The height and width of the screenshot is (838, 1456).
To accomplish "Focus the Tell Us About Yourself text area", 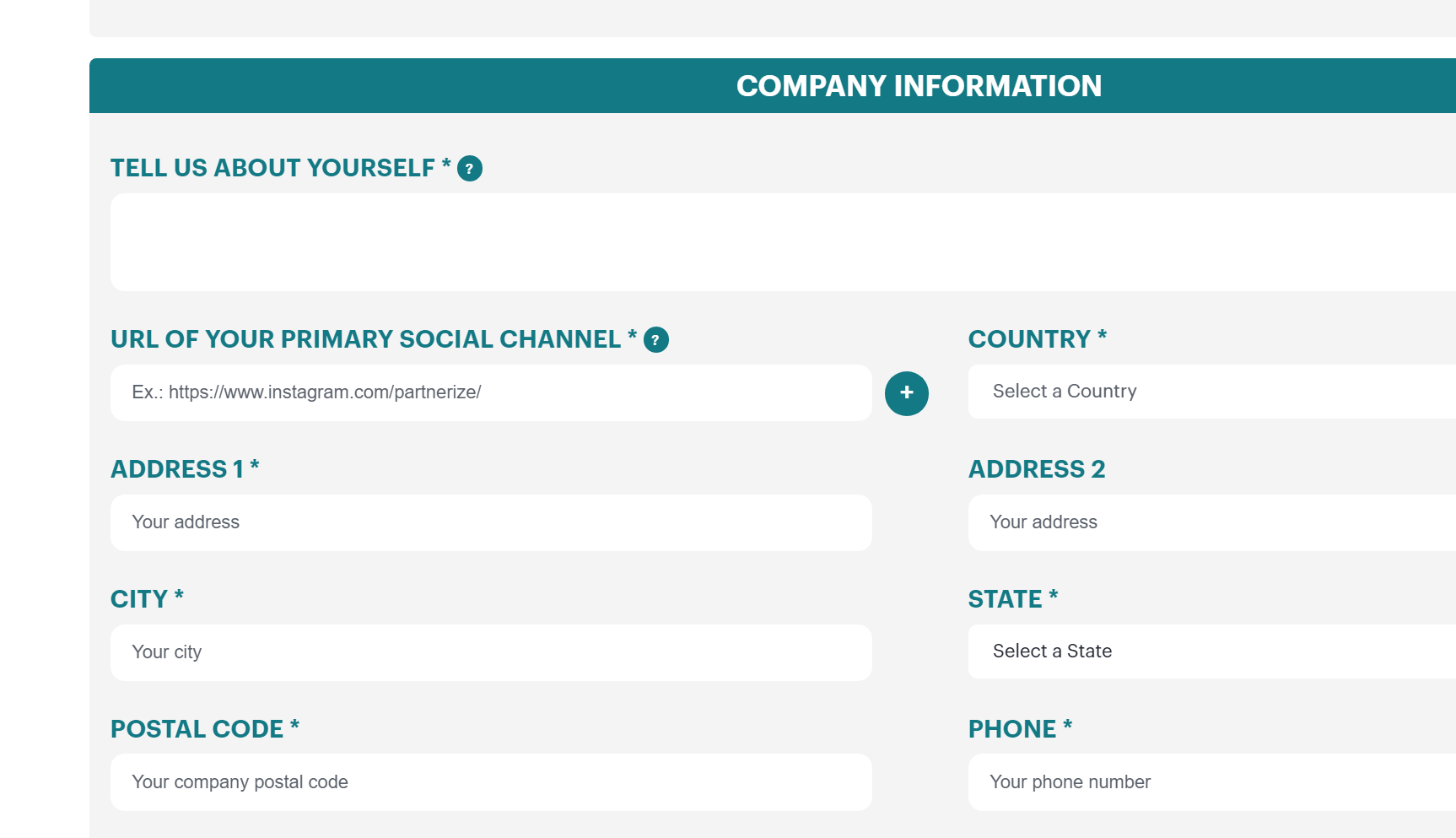I will tap(783, 242).
